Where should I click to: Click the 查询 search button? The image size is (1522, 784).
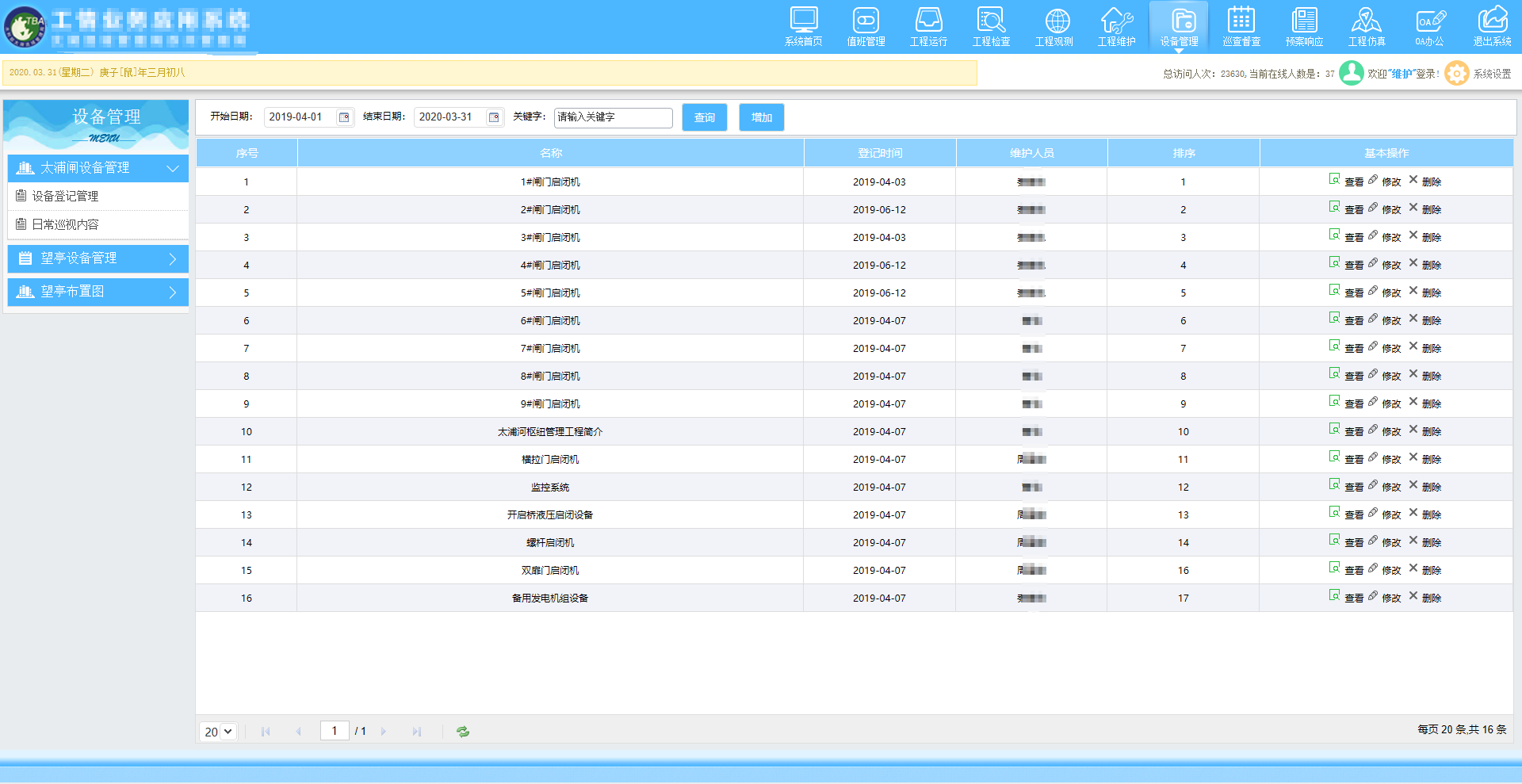pyautogui.click(x=704, y=117)
